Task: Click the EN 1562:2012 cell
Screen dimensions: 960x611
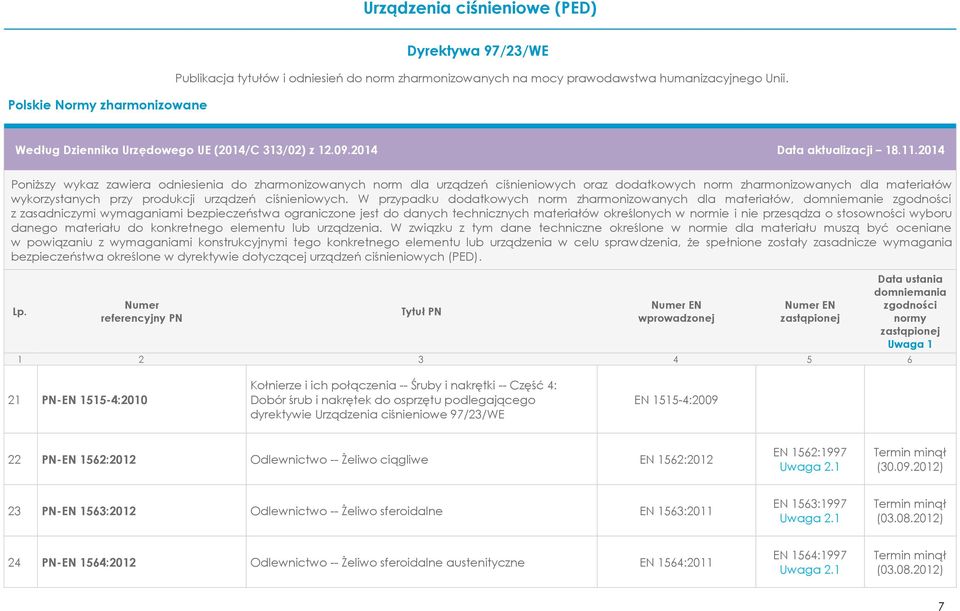Action: point(676,460)
